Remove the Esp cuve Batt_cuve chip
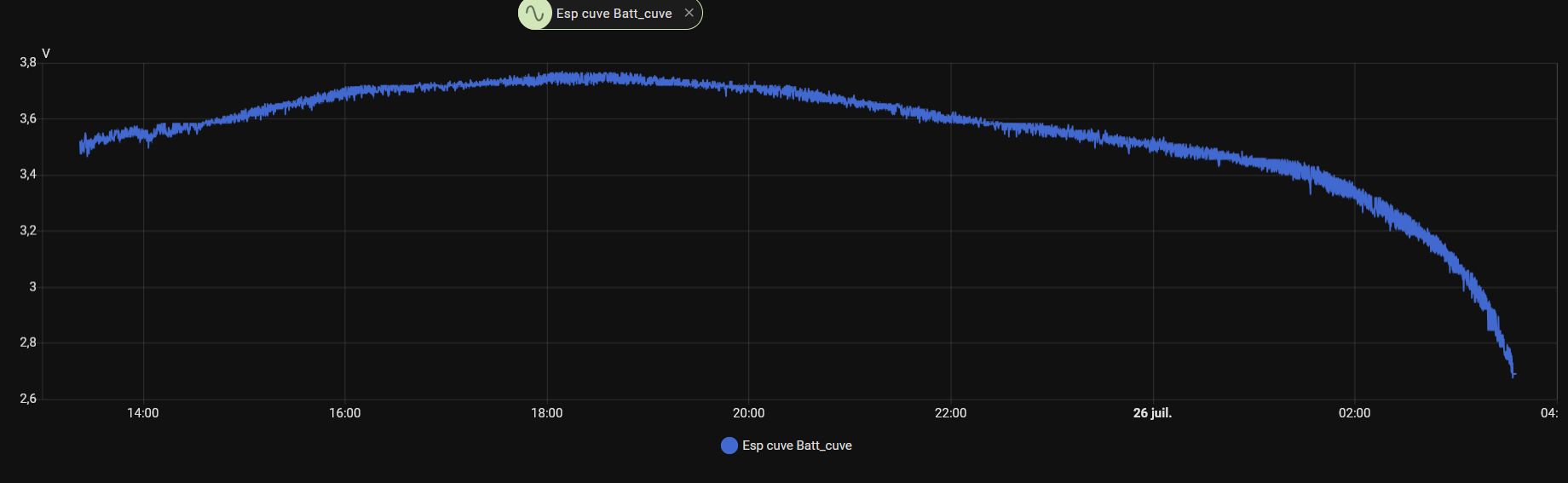1568x483 pixels. [689, 13]
